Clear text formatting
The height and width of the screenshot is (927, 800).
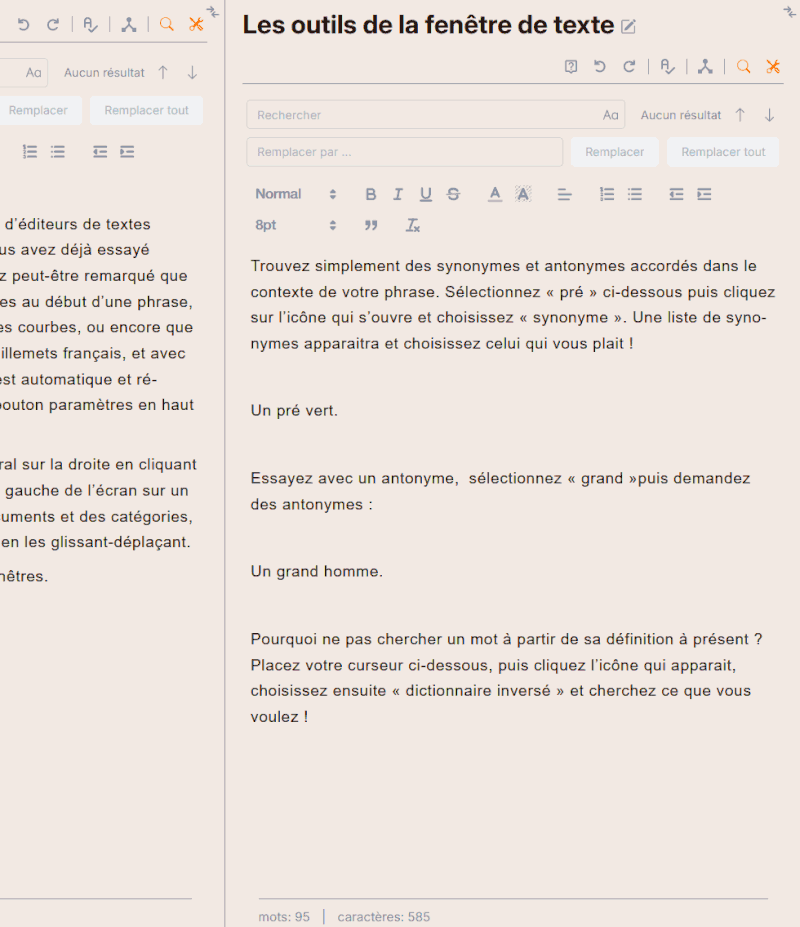pyautogui.click(x=413, y=225)
